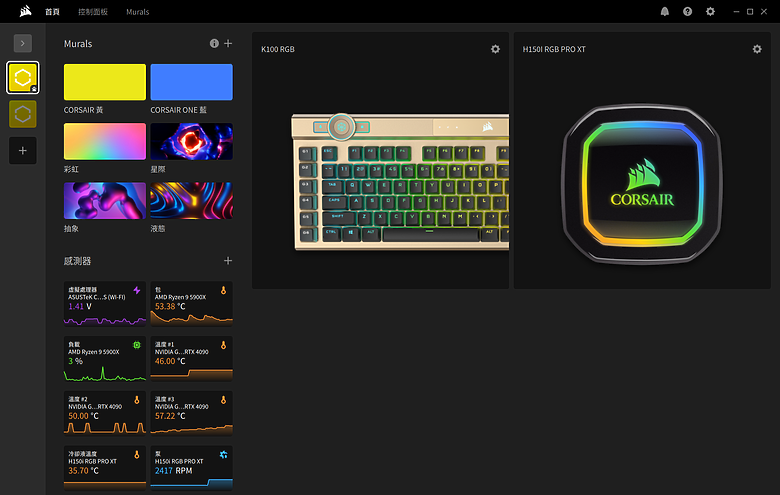
Task: Add a new mural with plus icon
Action: pos(228,43)
